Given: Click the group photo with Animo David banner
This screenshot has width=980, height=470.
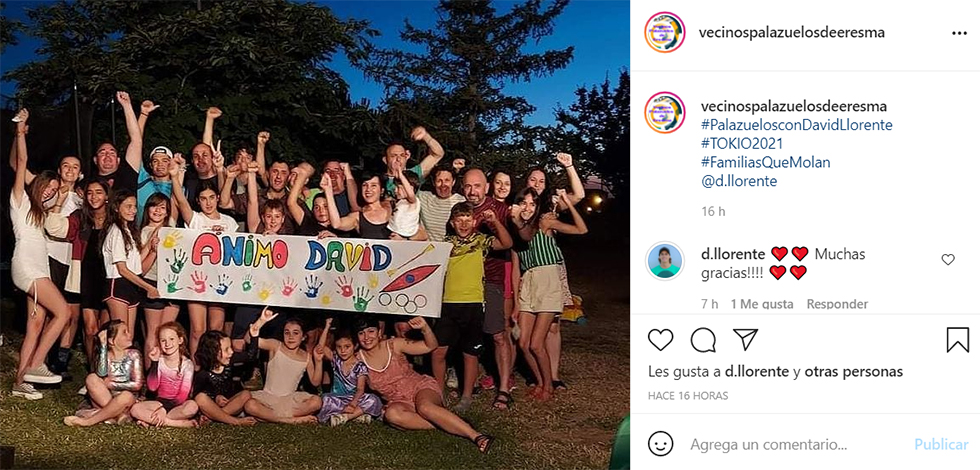Looking at the screenshot, I should click(x=315, y=235).
